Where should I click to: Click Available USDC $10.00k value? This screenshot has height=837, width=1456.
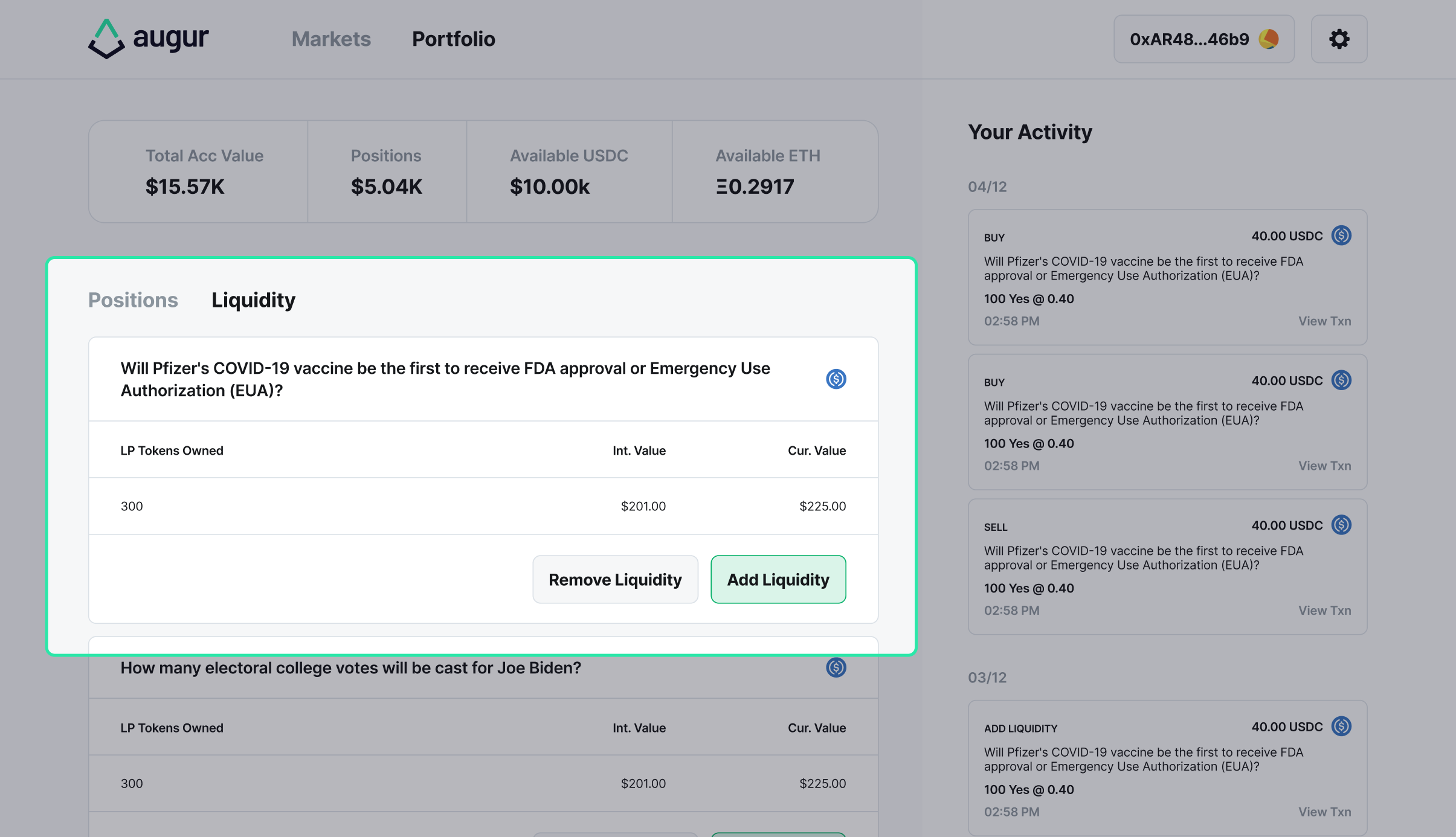click(550, 187)
